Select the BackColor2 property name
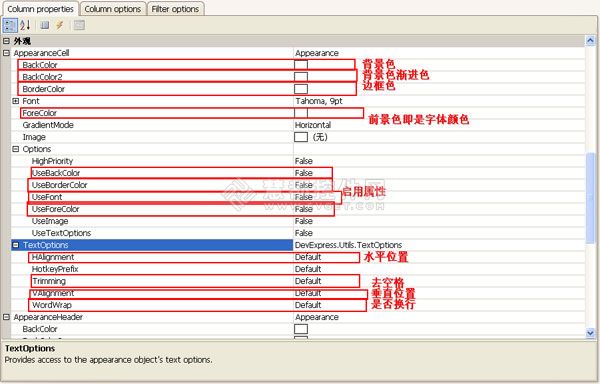The width and height of the screenshot is (600, 384). (x=42, y=77)
